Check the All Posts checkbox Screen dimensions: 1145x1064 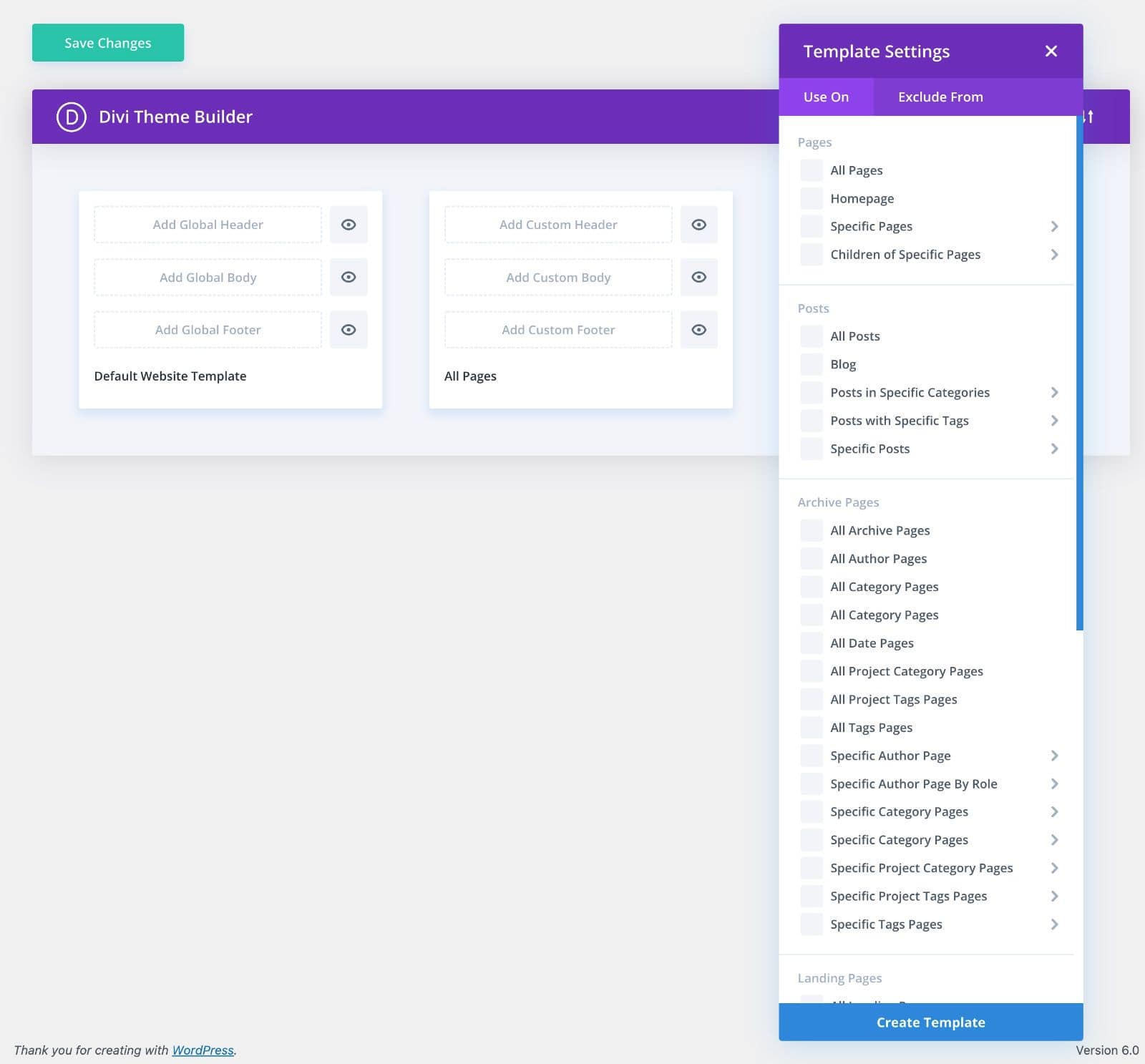810,336
